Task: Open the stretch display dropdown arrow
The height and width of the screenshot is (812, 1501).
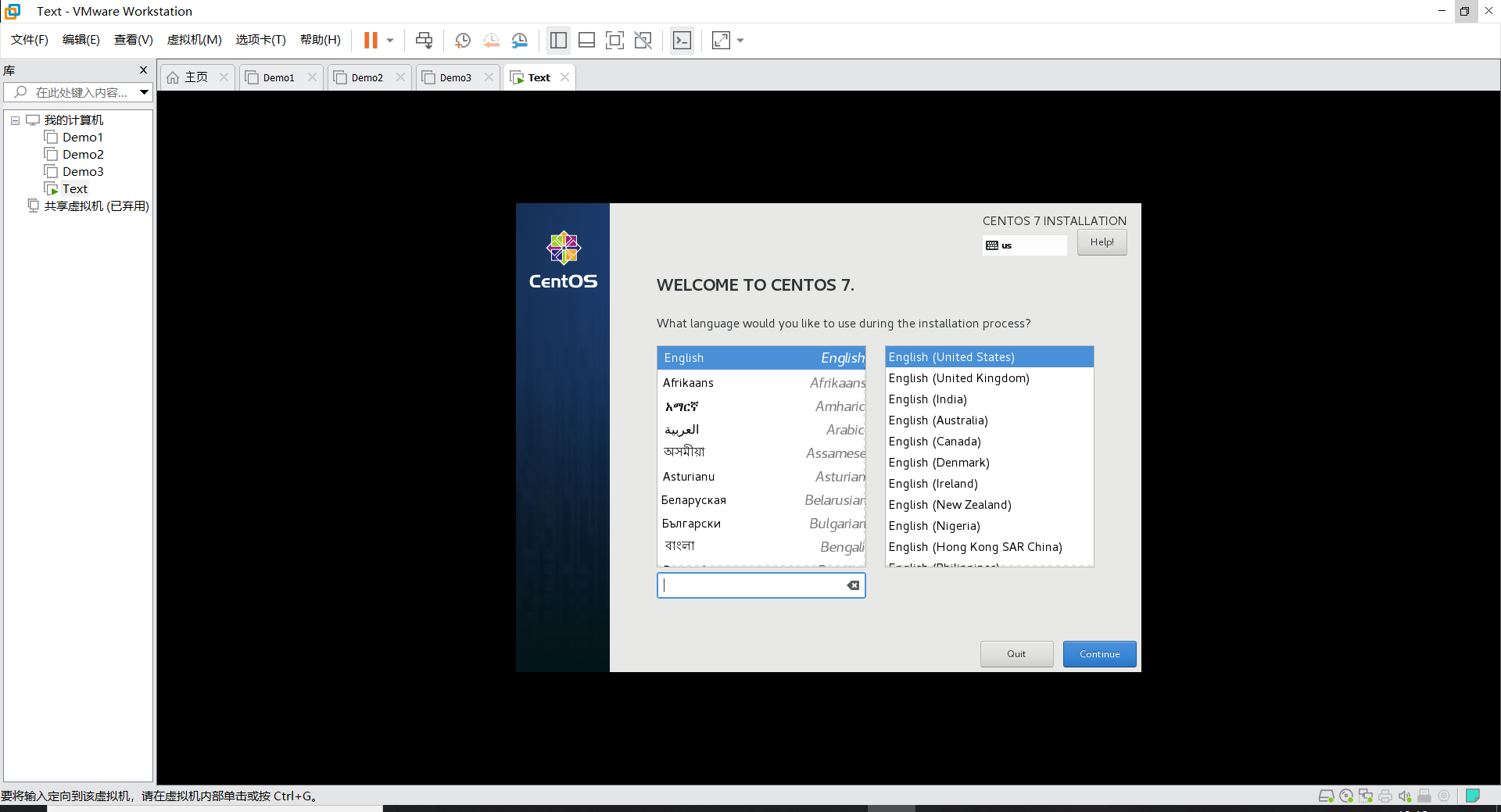Action: point(740,41)
